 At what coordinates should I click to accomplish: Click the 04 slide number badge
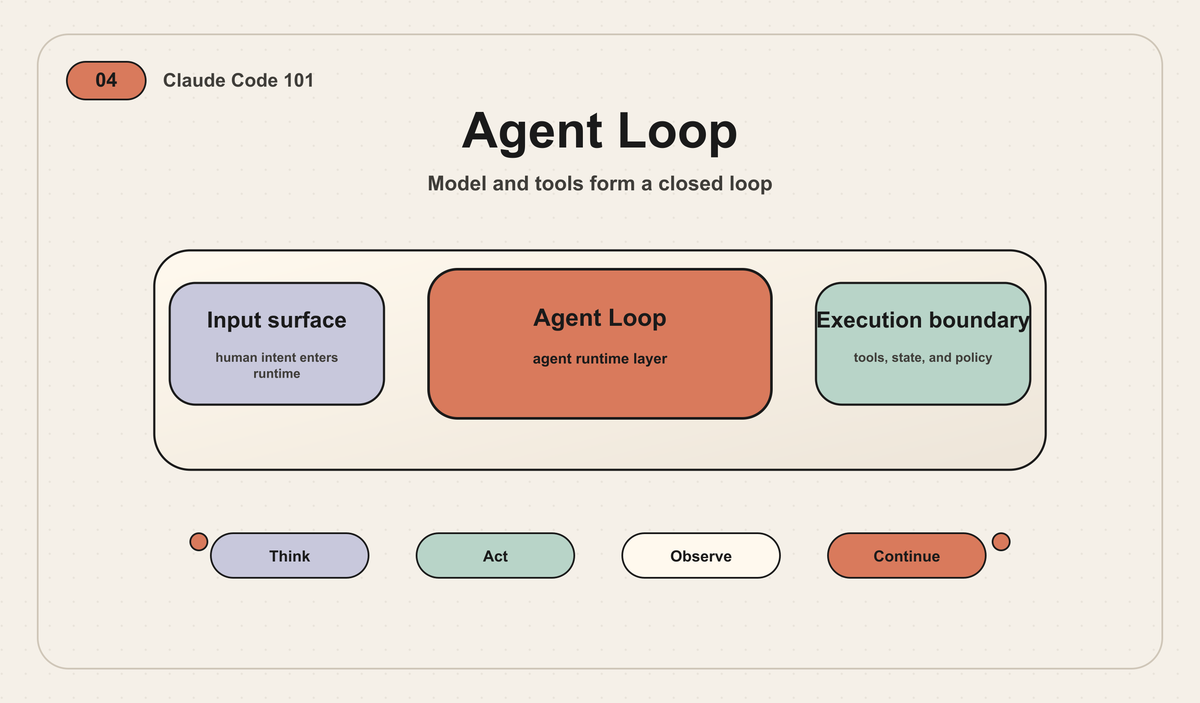pyautogui.click(x=106, y=81)
